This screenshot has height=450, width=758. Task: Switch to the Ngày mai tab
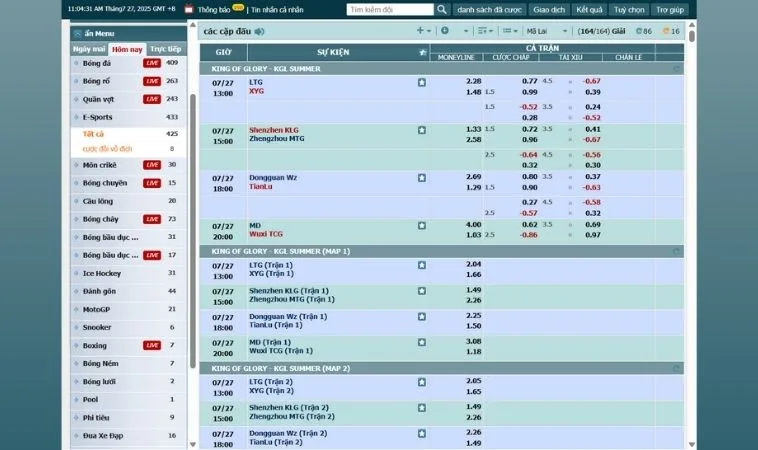pos(90,49)
